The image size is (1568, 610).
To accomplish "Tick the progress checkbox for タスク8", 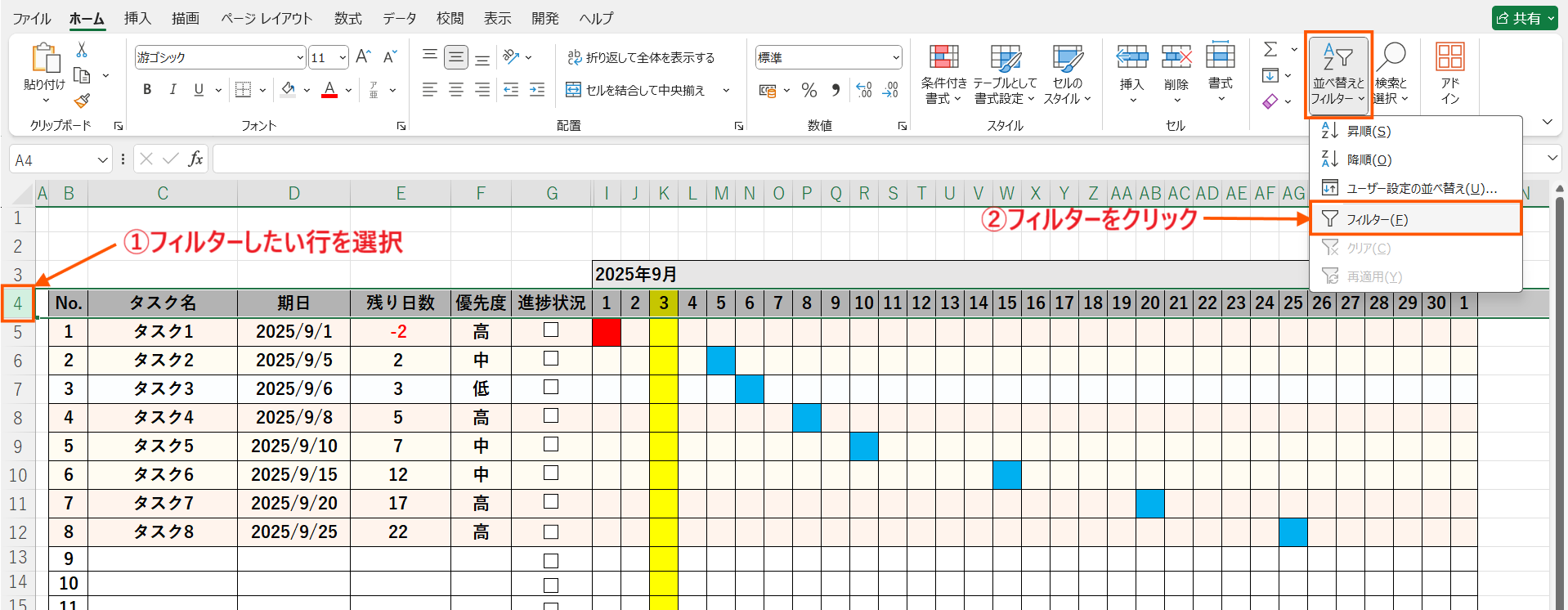I will (x=551, y=532).
